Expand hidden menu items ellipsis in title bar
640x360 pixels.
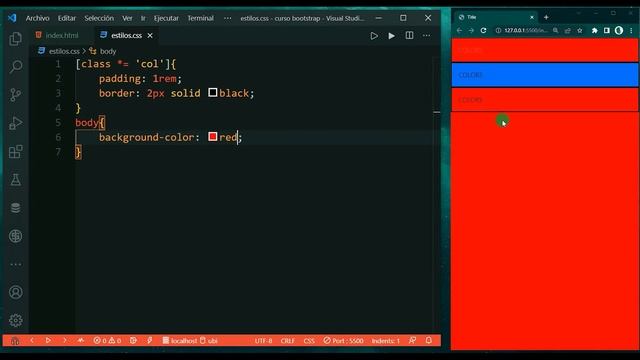(x=227, y=18)
